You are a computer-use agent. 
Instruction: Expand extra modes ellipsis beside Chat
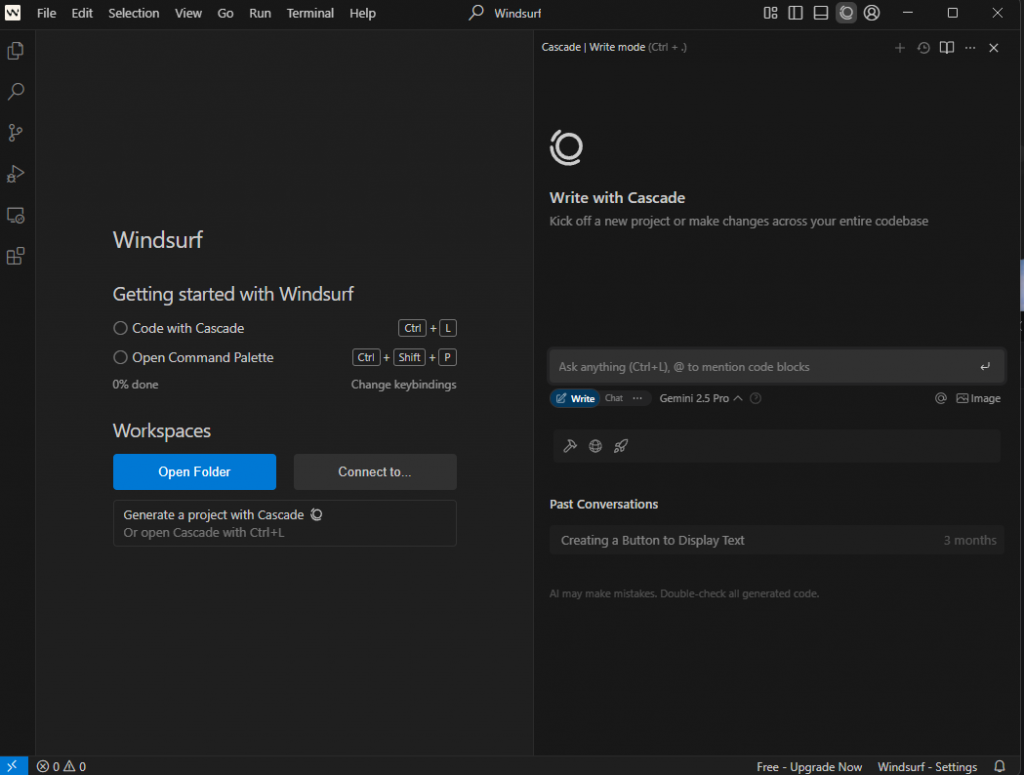point(637,398)
